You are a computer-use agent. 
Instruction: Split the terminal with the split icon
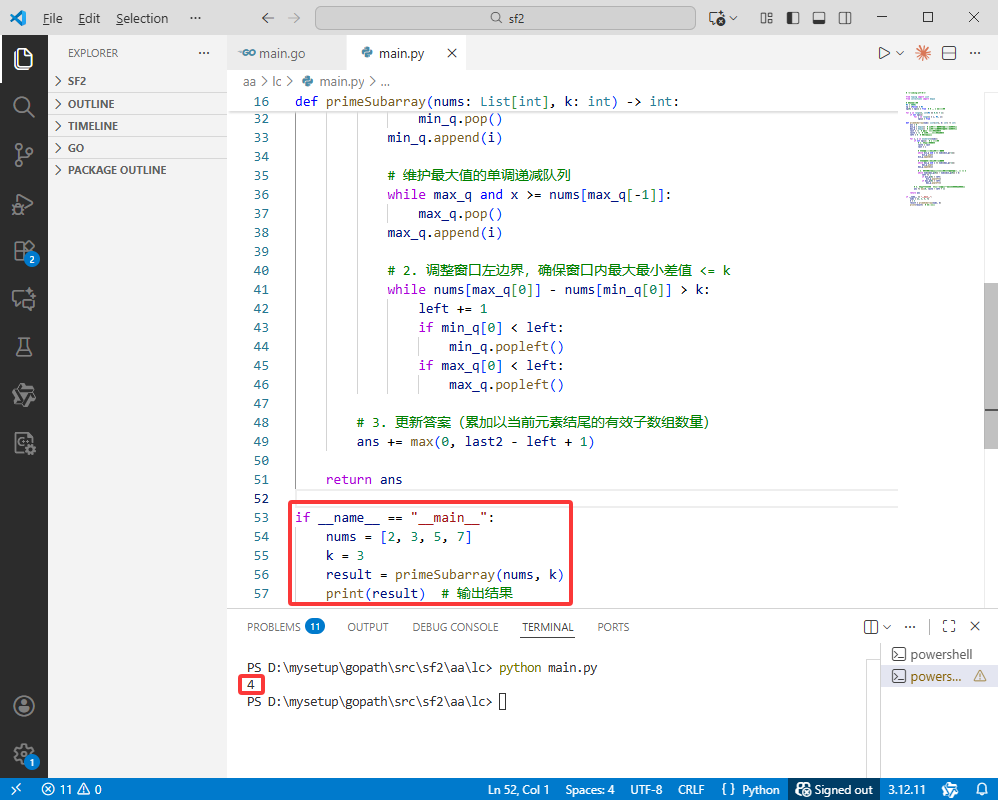(x=871, y=627)
